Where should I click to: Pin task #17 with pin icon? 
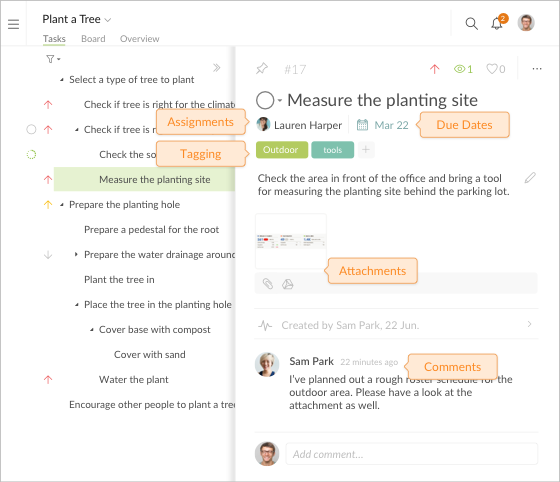(x=262, y=69)
